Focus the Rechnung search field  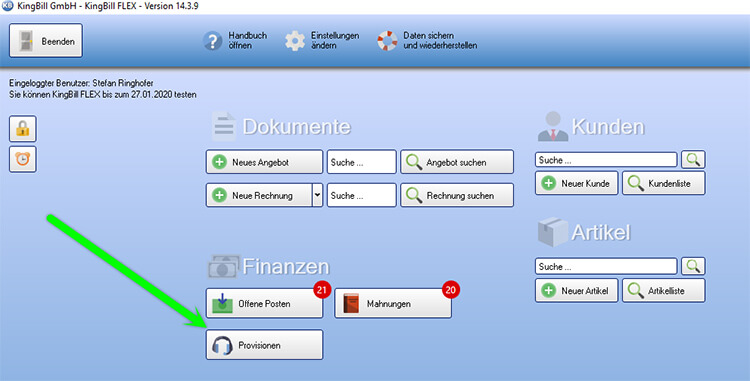coord(362,195)
